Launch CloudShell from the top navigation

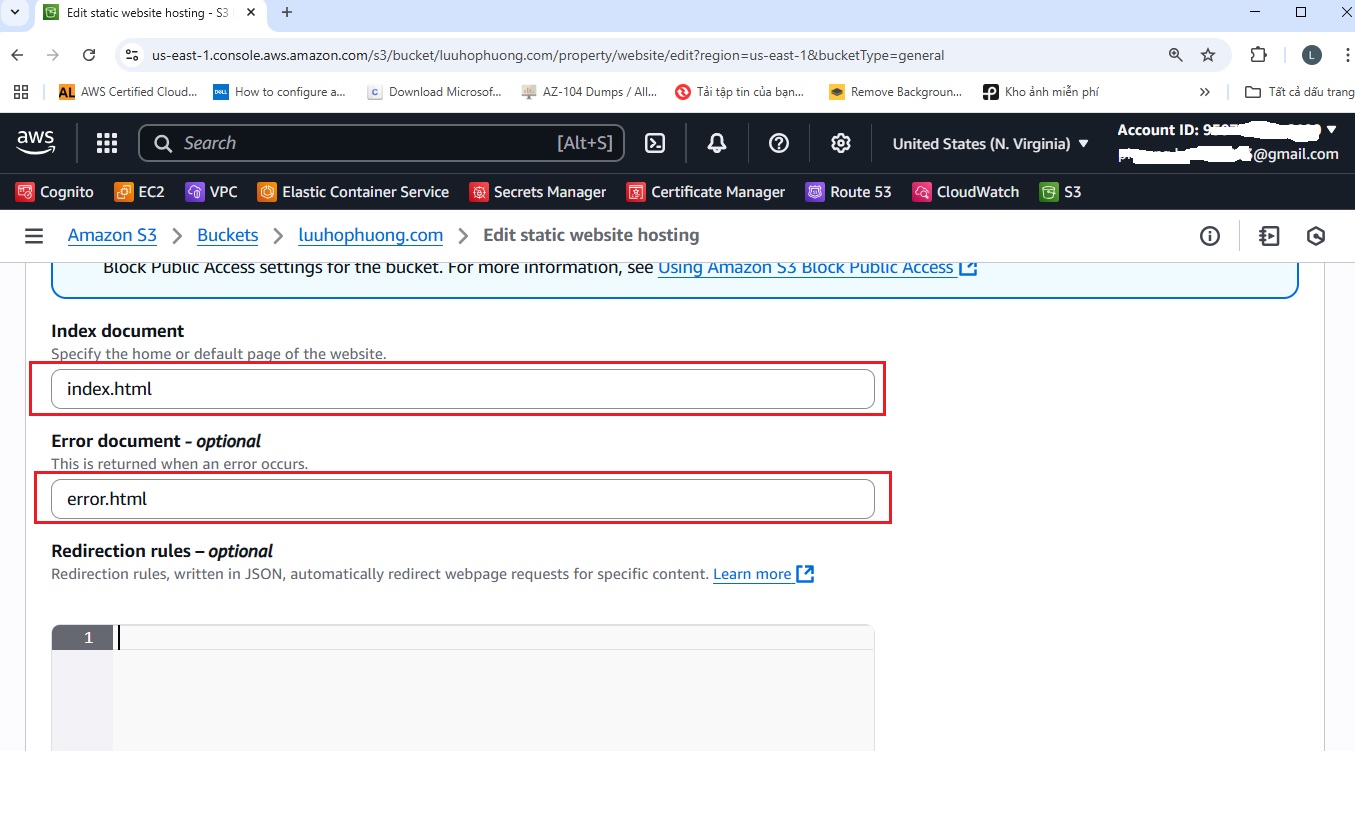[x=655, y=144]
